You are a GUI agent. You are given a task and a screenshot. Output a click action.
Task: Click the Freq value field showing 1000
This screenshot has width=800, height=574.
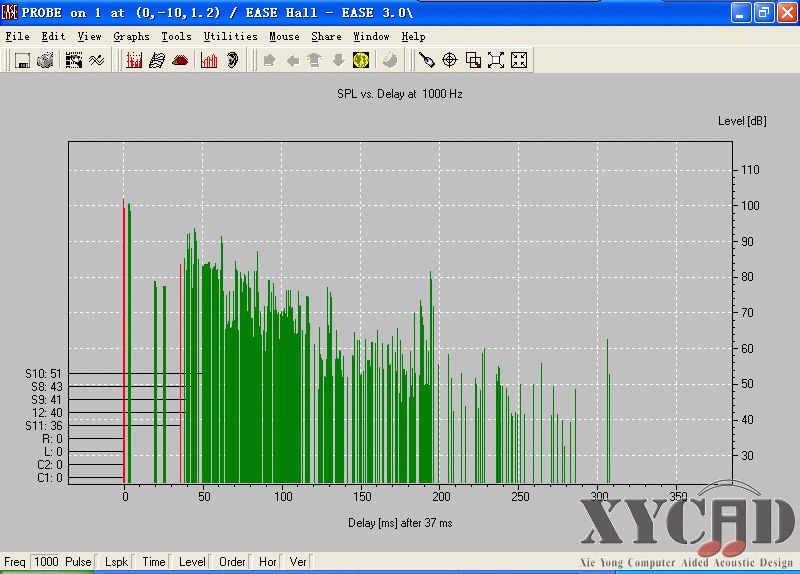point(45,562)
